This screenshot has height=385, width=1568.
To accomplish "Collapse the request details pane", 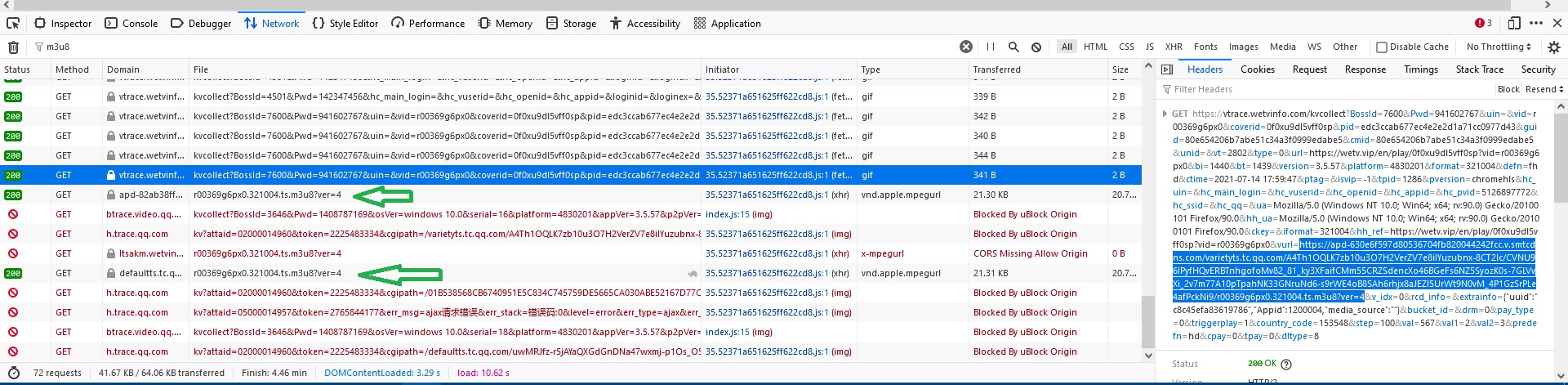I will (1167, 69).
